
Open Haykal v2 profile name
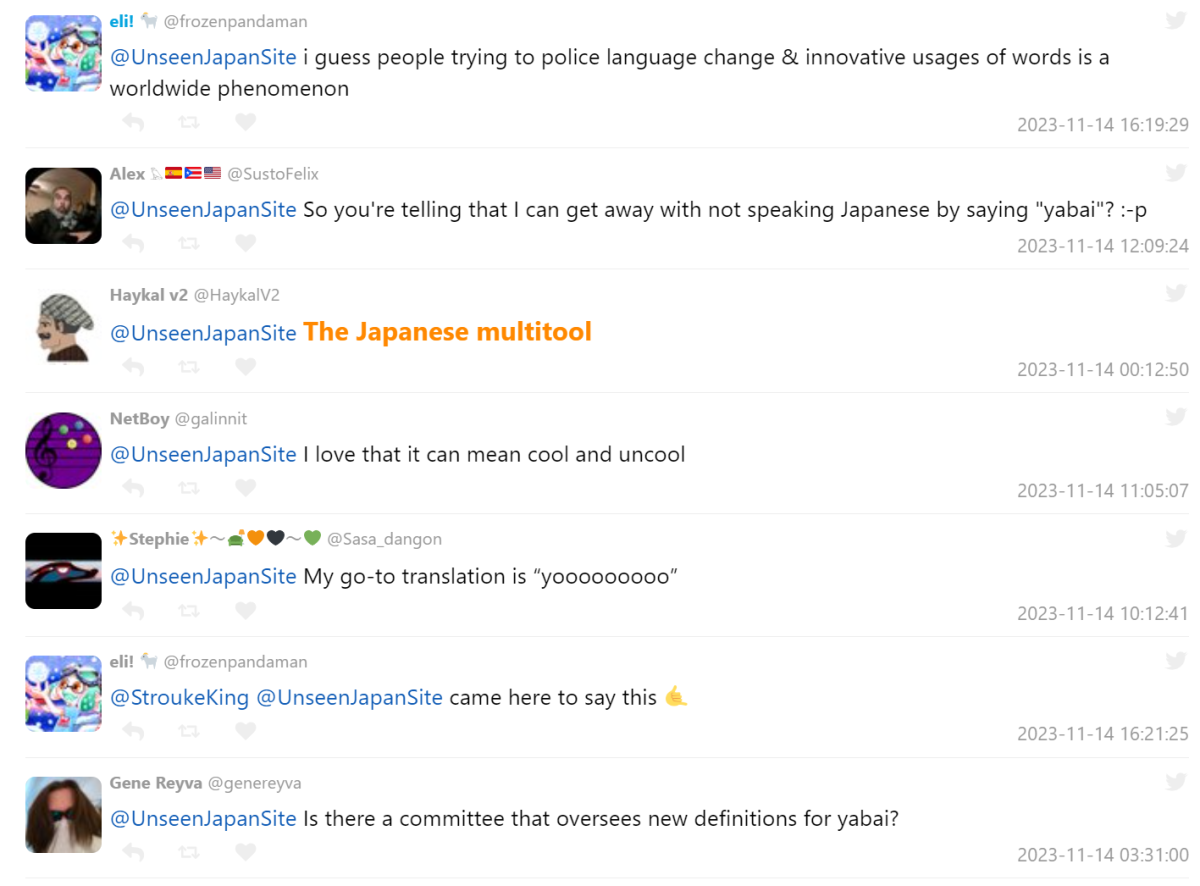[148, 295]
